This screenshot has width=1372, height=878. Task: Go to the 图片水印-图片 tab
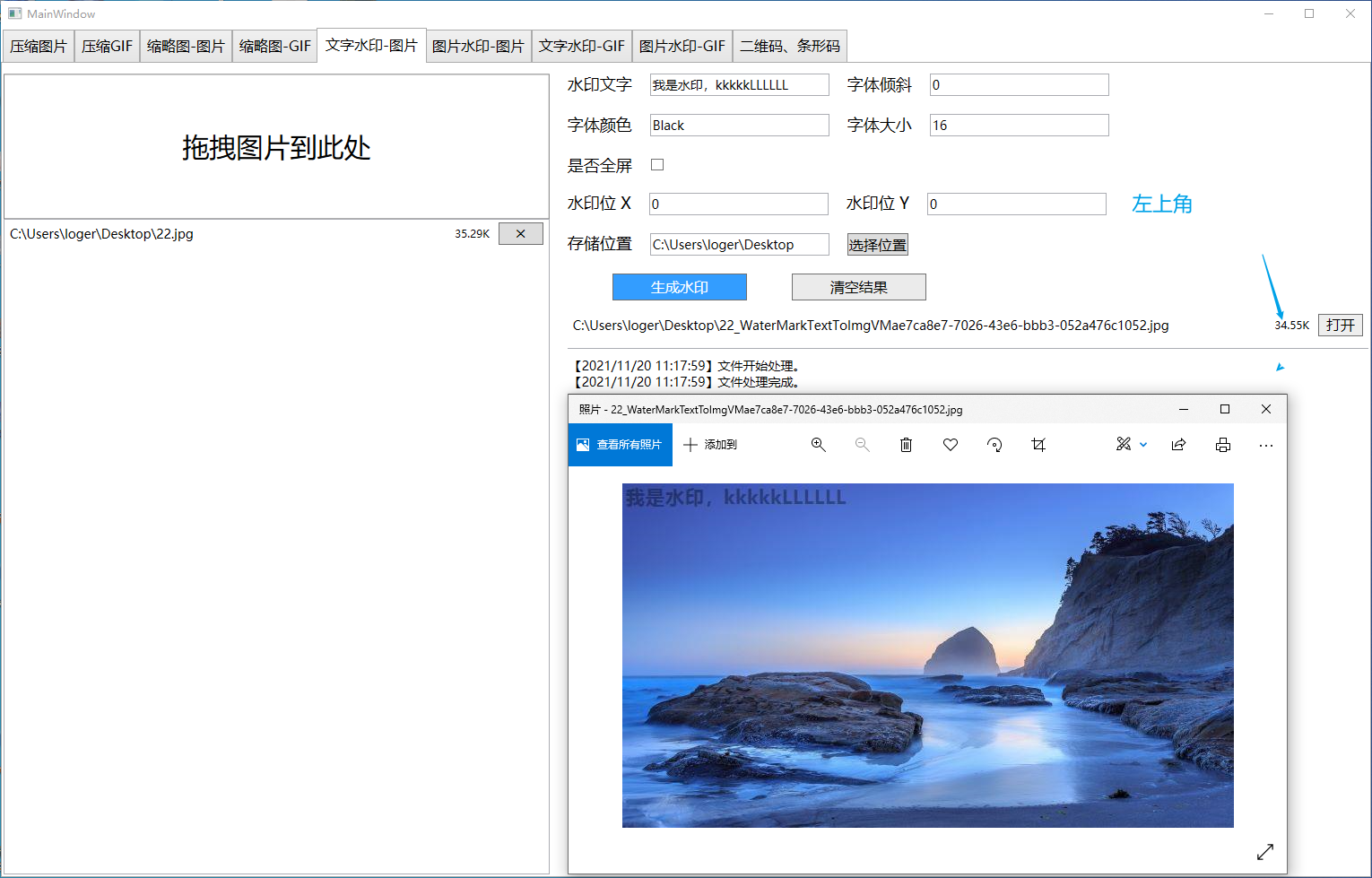tap(478, 47)
